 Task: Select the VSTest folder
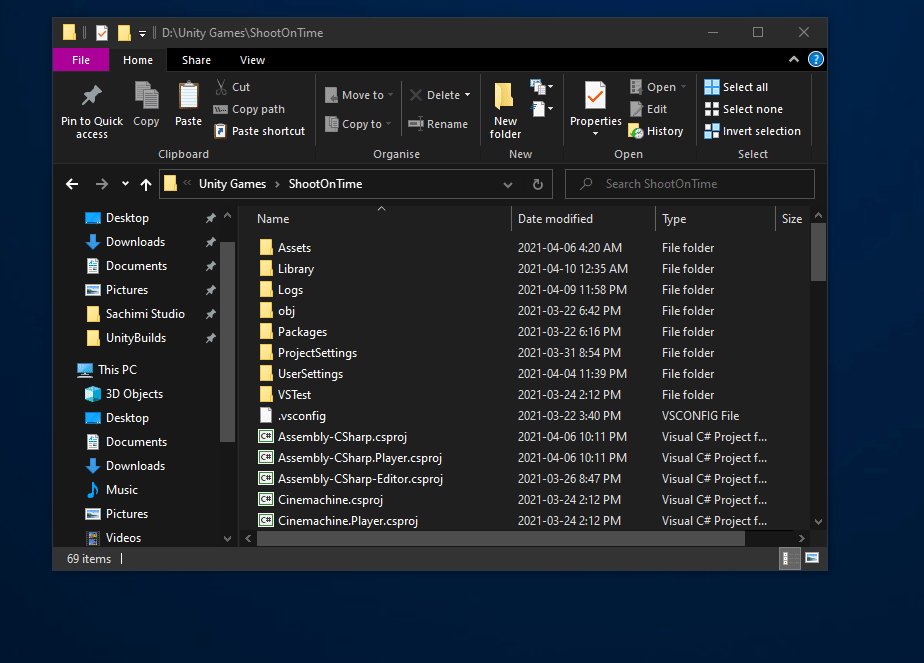click(x=285, y=395)
